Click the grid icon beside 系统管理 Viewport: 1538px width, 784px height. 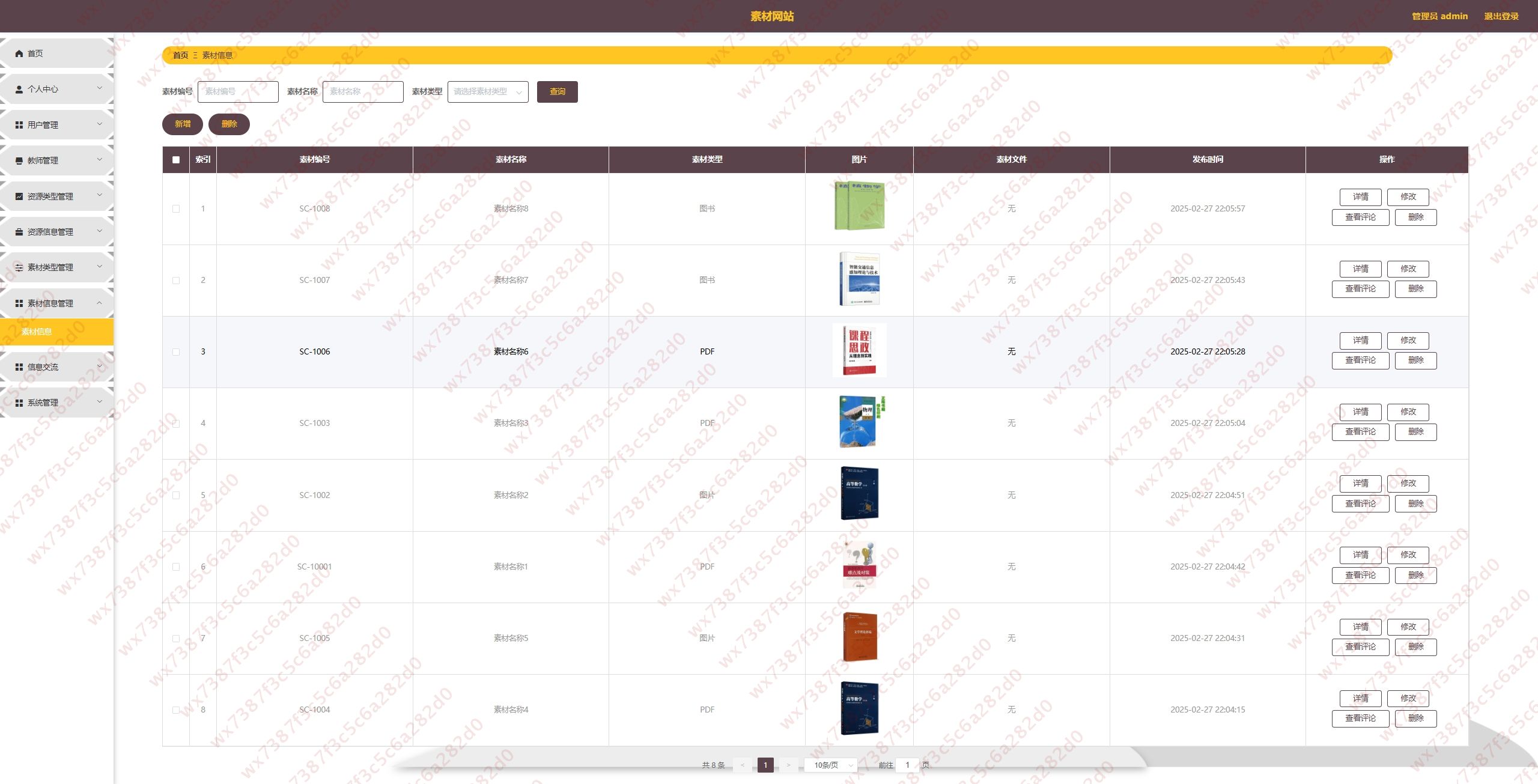(19, 403)
